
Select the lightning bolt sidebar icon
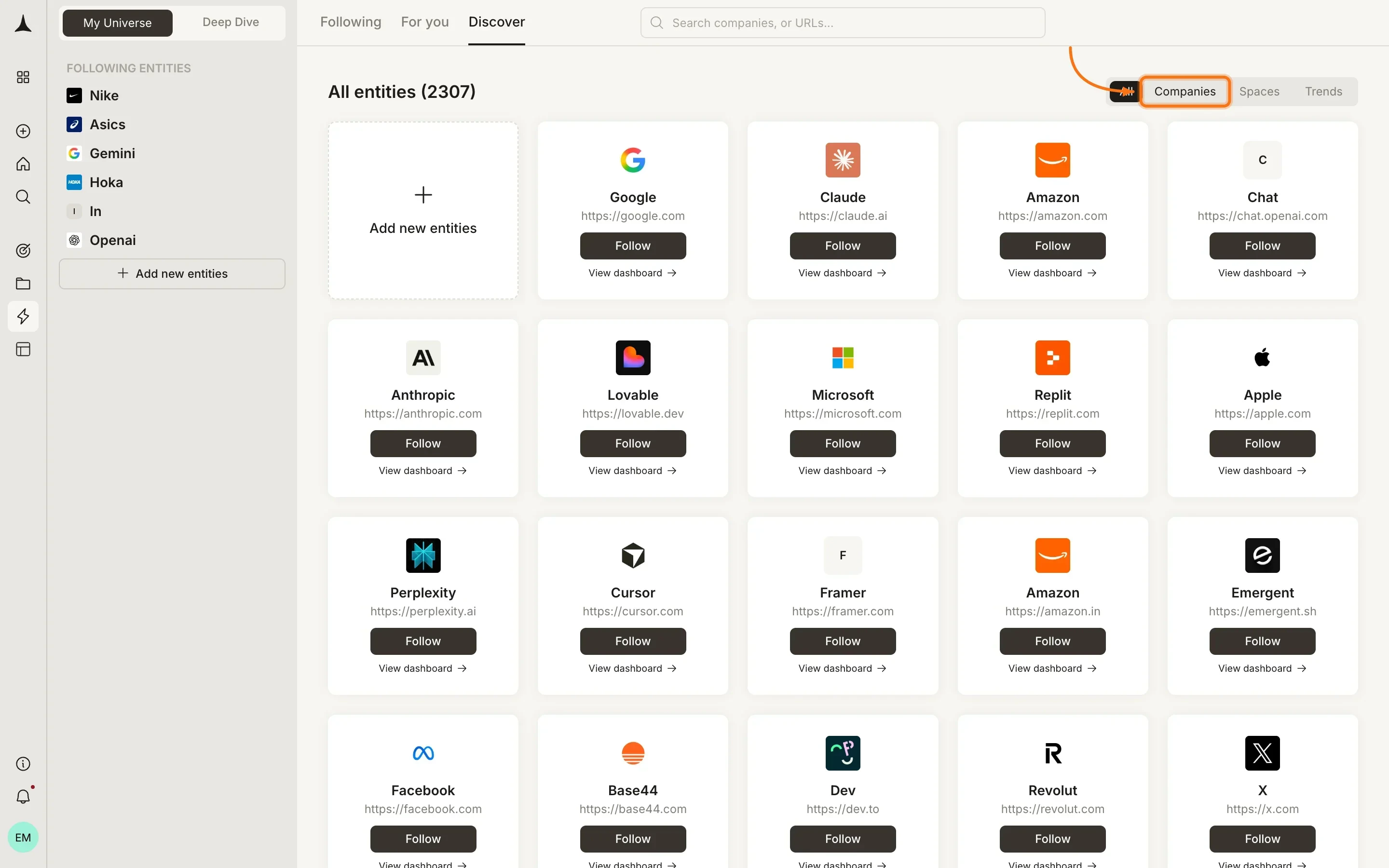pos(23,316)
